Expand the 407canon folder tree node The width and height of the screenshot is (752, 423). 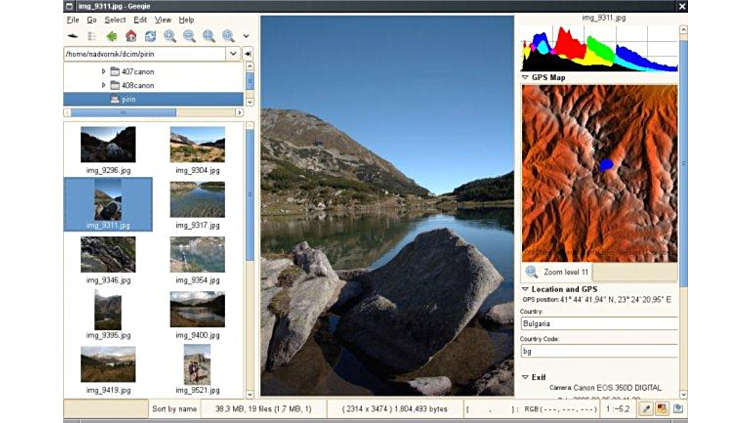click(103, 72)
